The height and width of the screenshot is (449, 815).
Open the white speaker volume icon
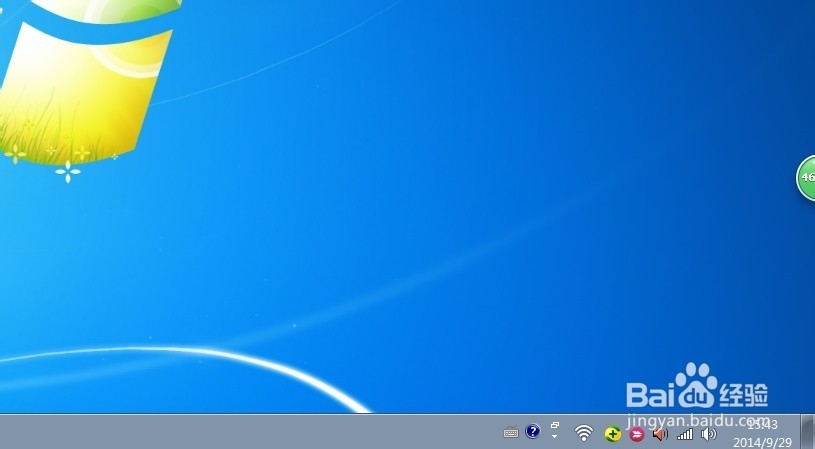[708, 433]
